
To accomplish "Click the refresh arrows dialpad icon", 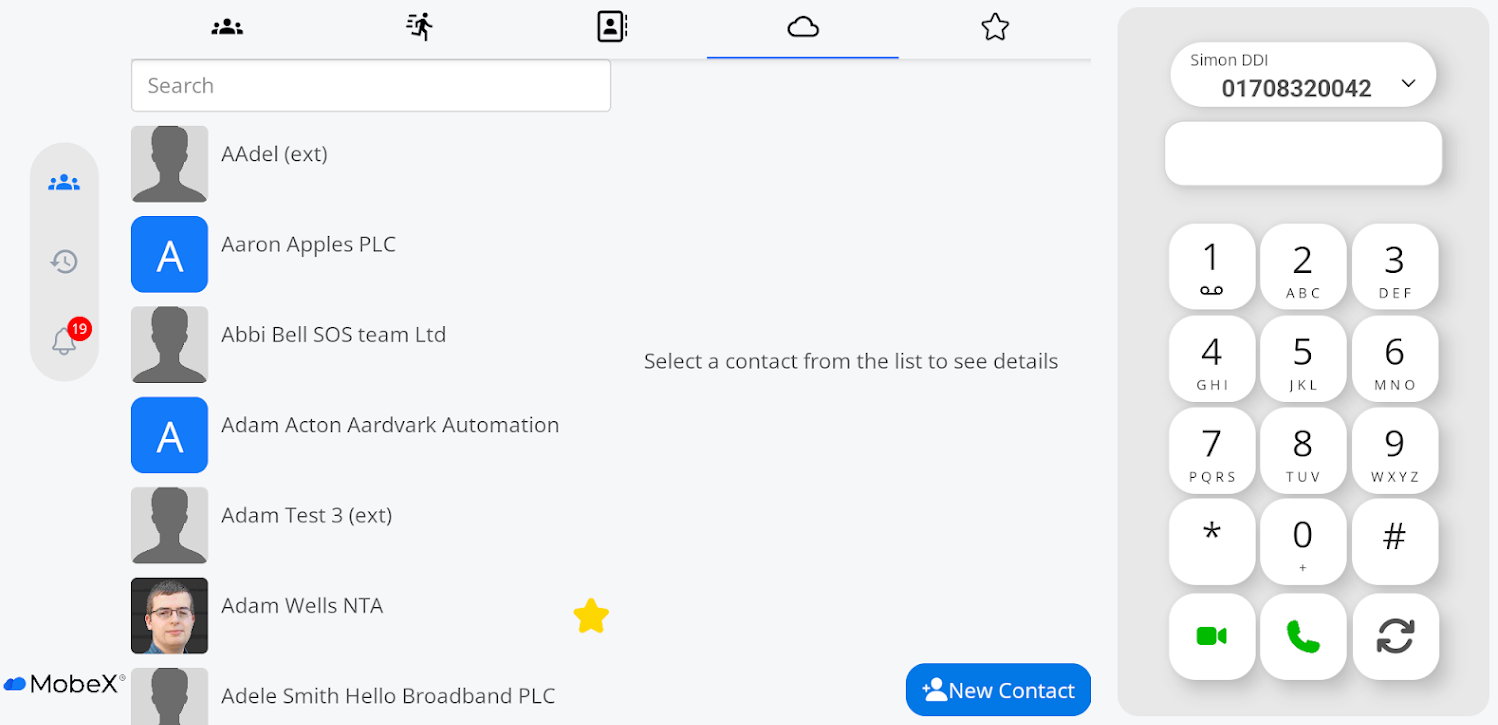I will coord(1395,636).
